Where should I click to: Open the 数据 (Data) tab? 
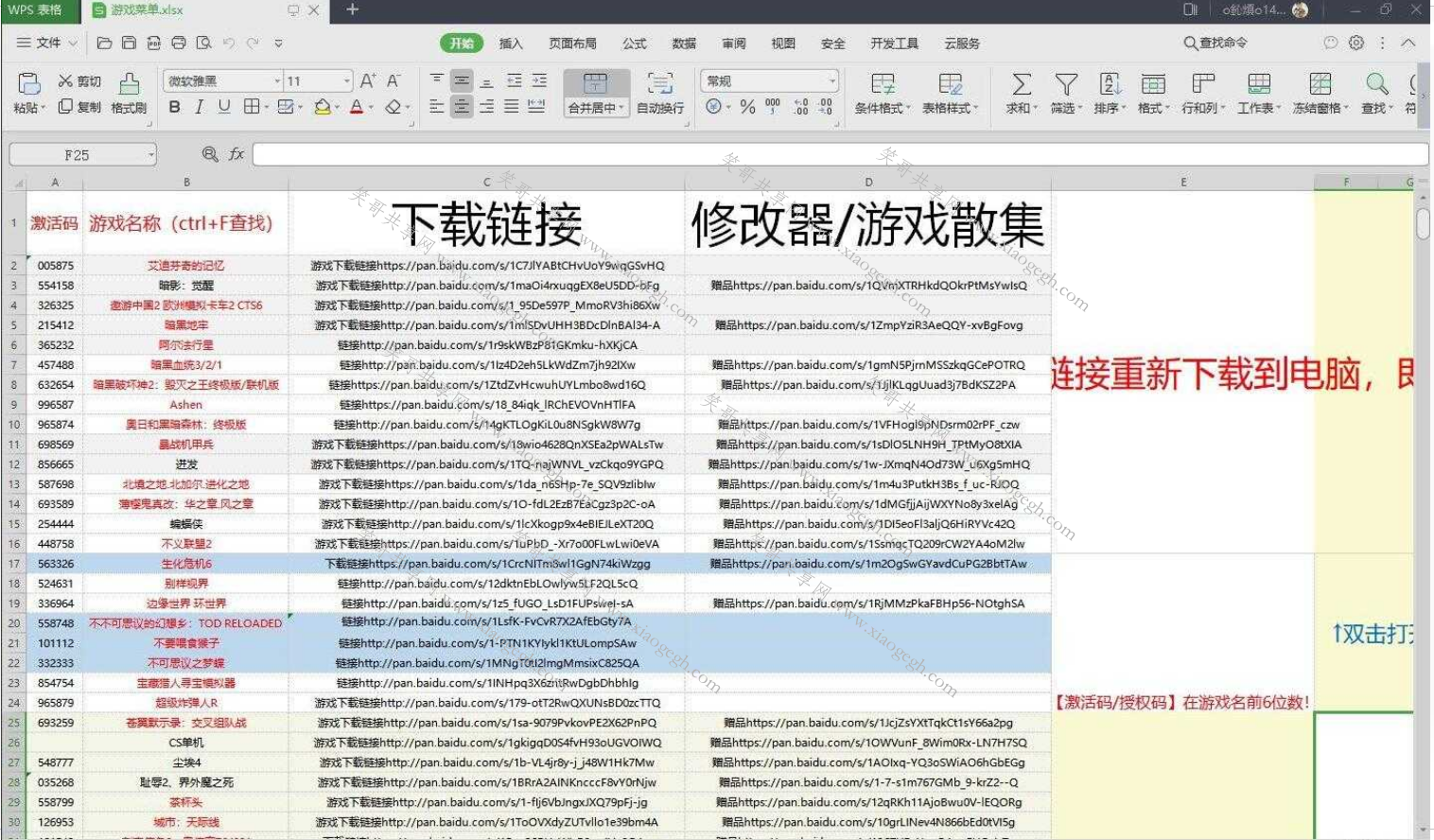684,44
